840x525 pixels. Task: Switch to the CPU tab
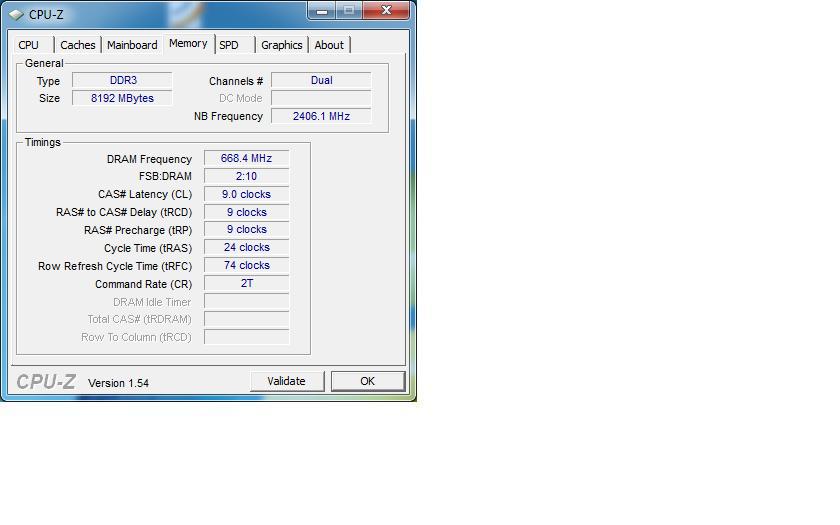coord(28,45)
